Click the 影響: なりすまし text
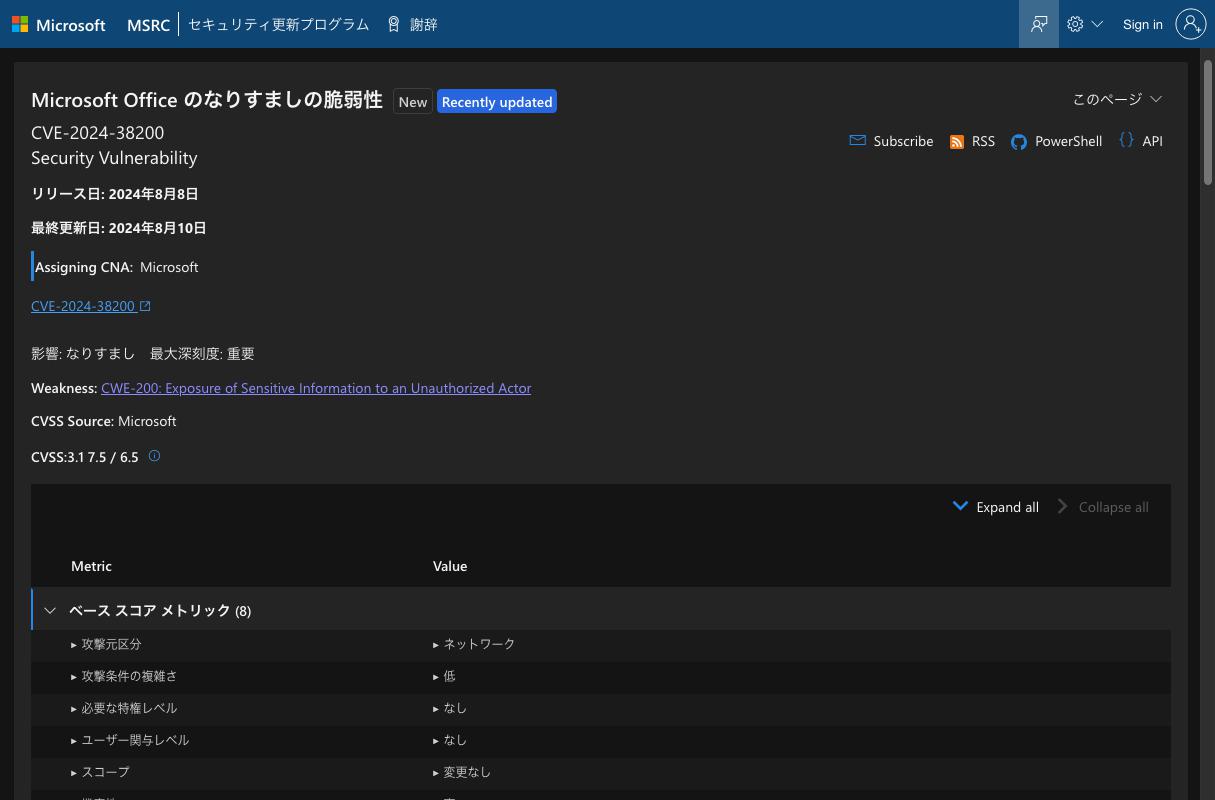The width and height of the screenshot is (1215, 800). click(x=83, y=354)
